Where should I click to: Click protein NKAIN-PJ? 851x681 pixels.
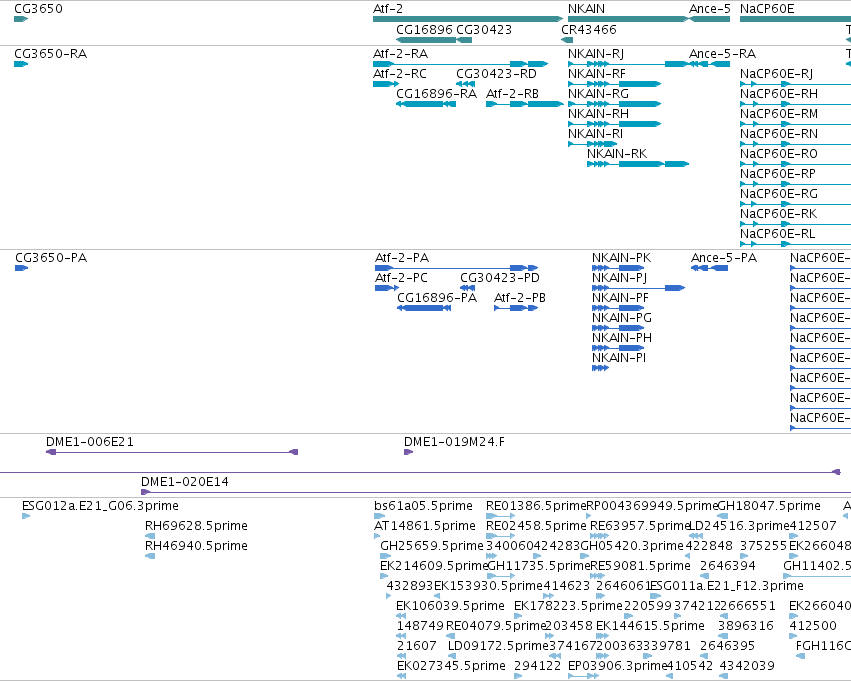pos(619,278)
